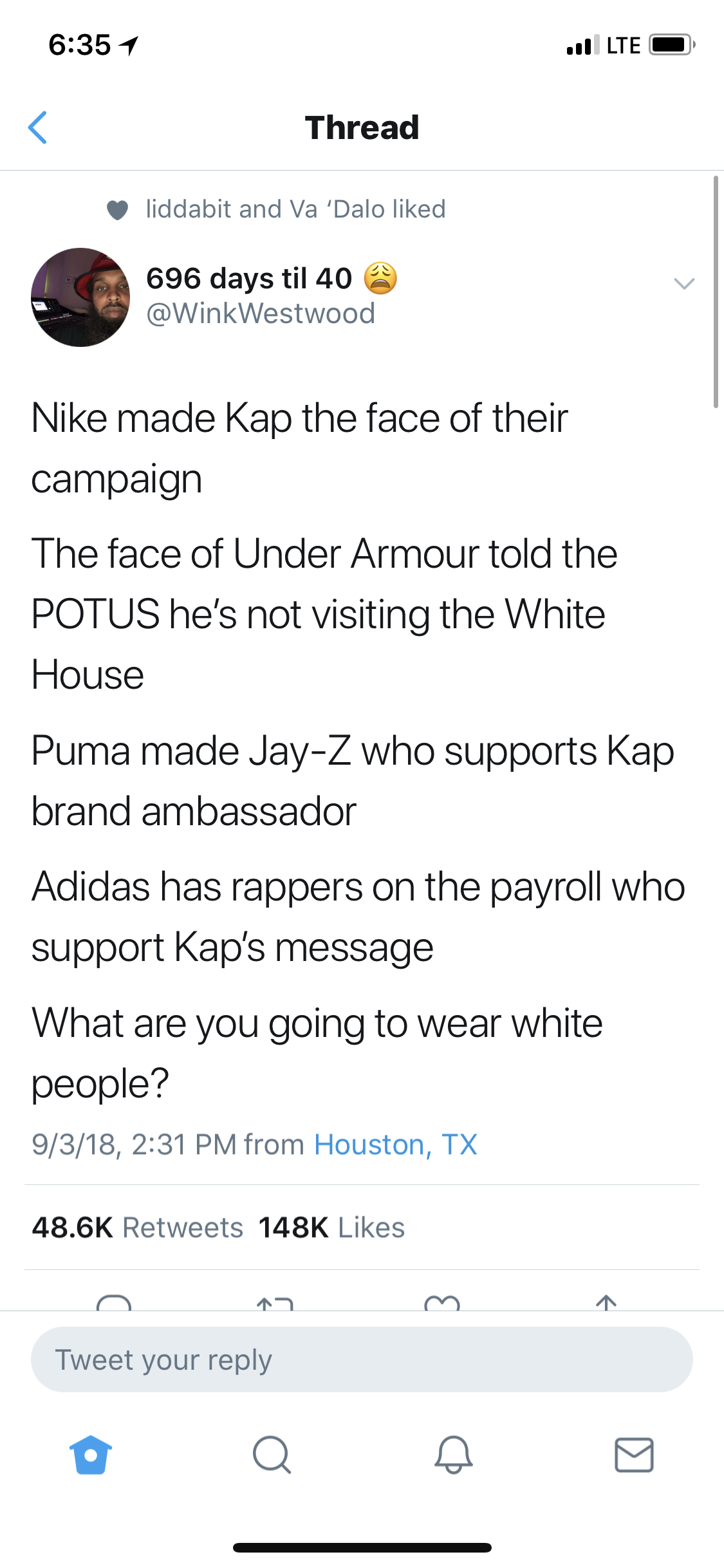The image size is (724, 1568).
Task: Open the Search magnifier tab
Action: pyautogui.click(x=272, y=1455)
